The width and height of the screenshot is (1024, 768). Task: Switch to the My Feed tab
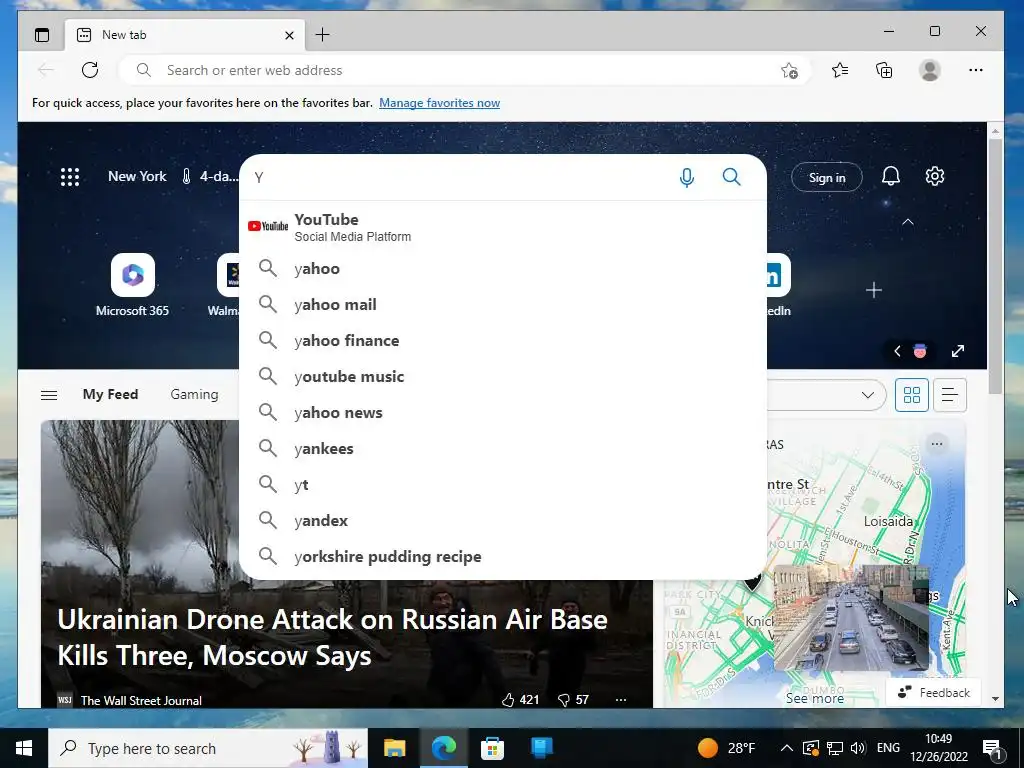(110, 394)
